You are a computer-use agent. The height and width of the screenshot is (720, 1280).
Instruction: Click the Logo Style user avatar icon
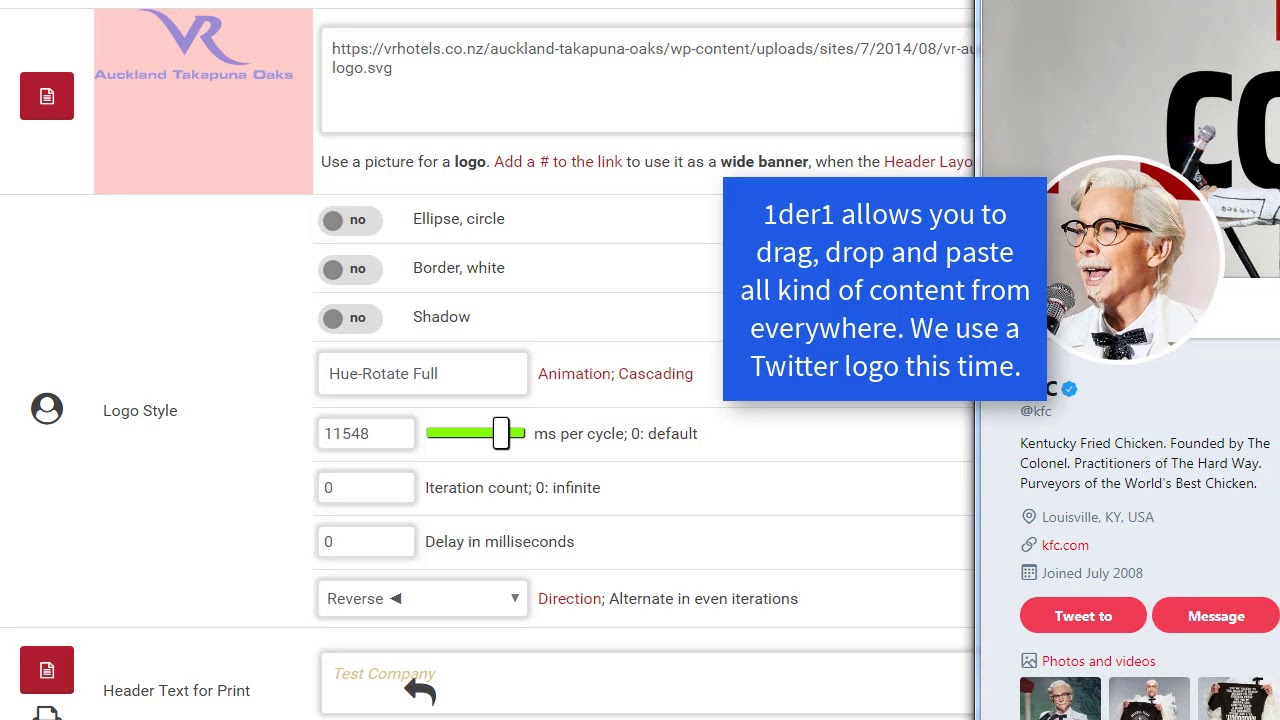point(47,409)
